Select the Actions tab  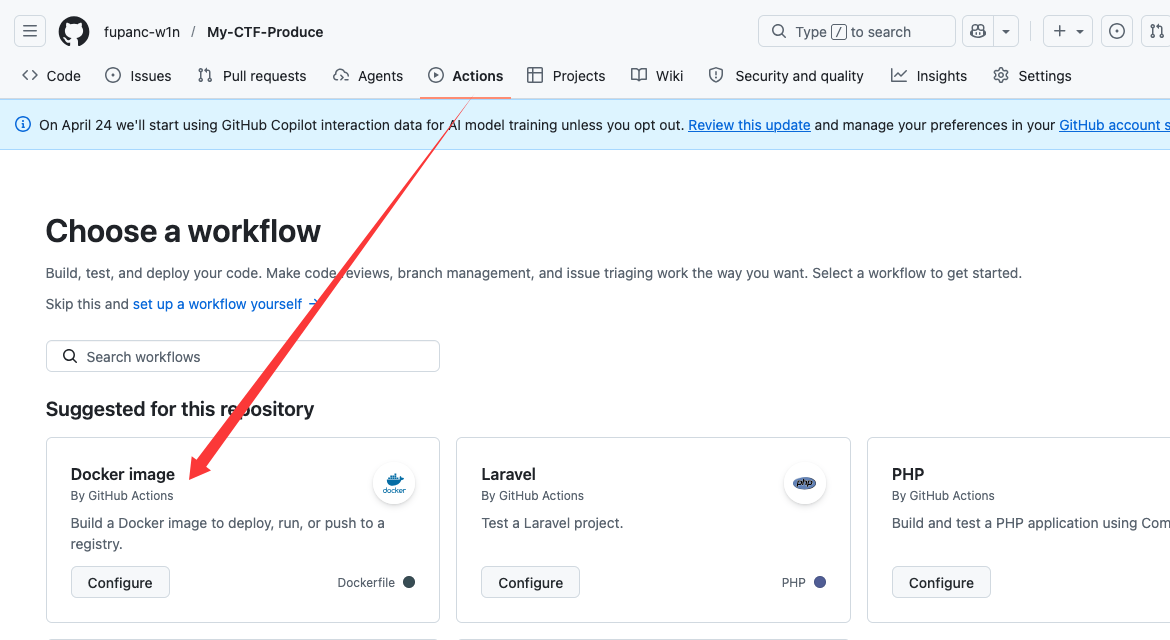click(x=466, y=75)
